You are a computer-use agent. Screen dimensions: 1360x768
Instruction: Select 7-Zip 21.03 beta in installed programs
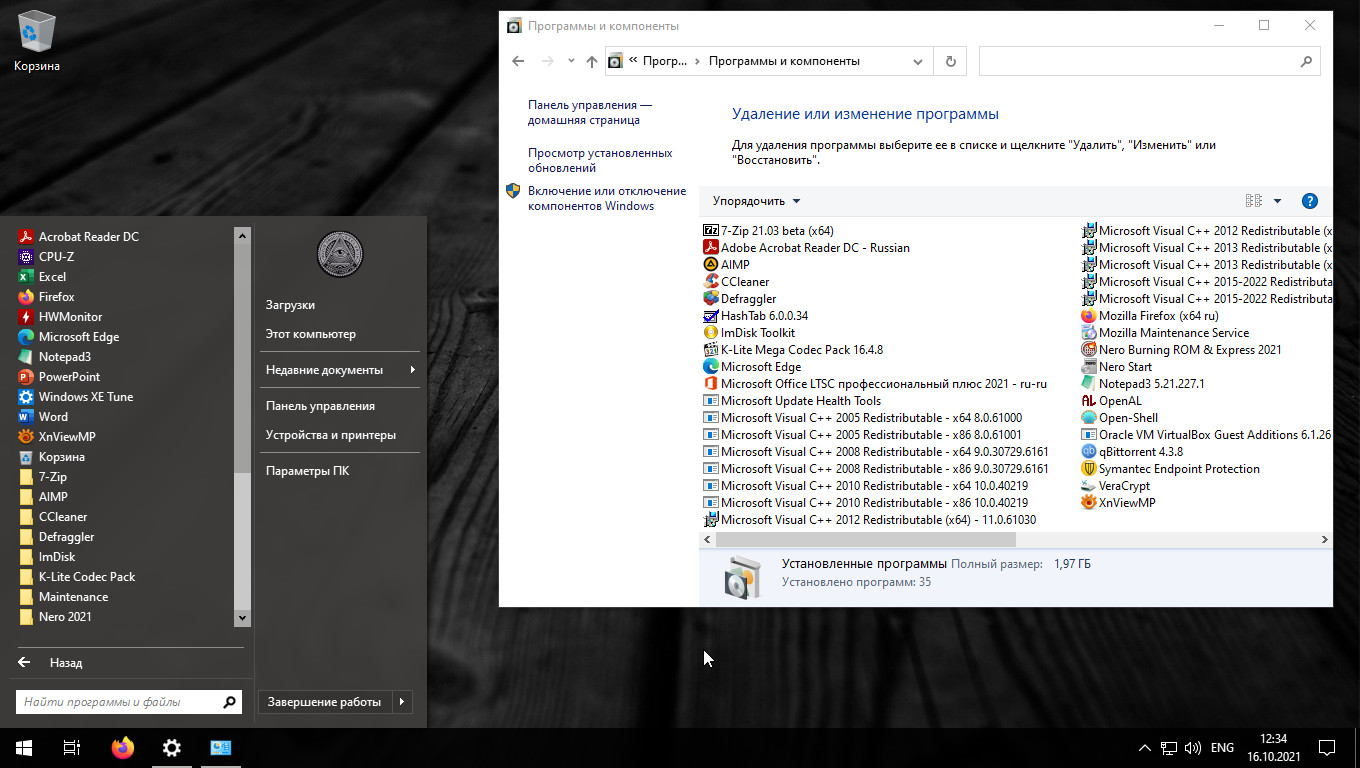(769, 231)
